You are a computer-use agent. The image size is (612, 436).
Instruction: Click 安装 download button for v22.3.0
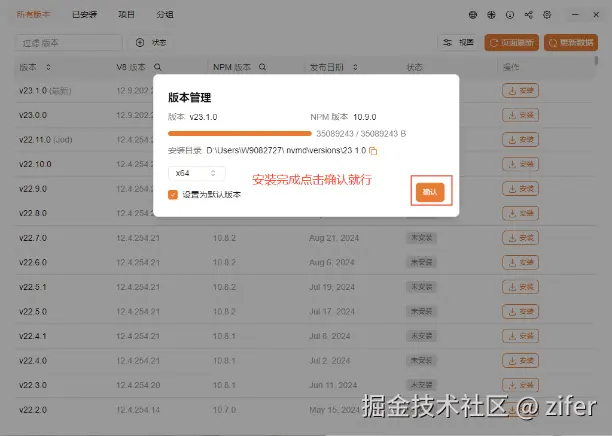tap(520, 385)
